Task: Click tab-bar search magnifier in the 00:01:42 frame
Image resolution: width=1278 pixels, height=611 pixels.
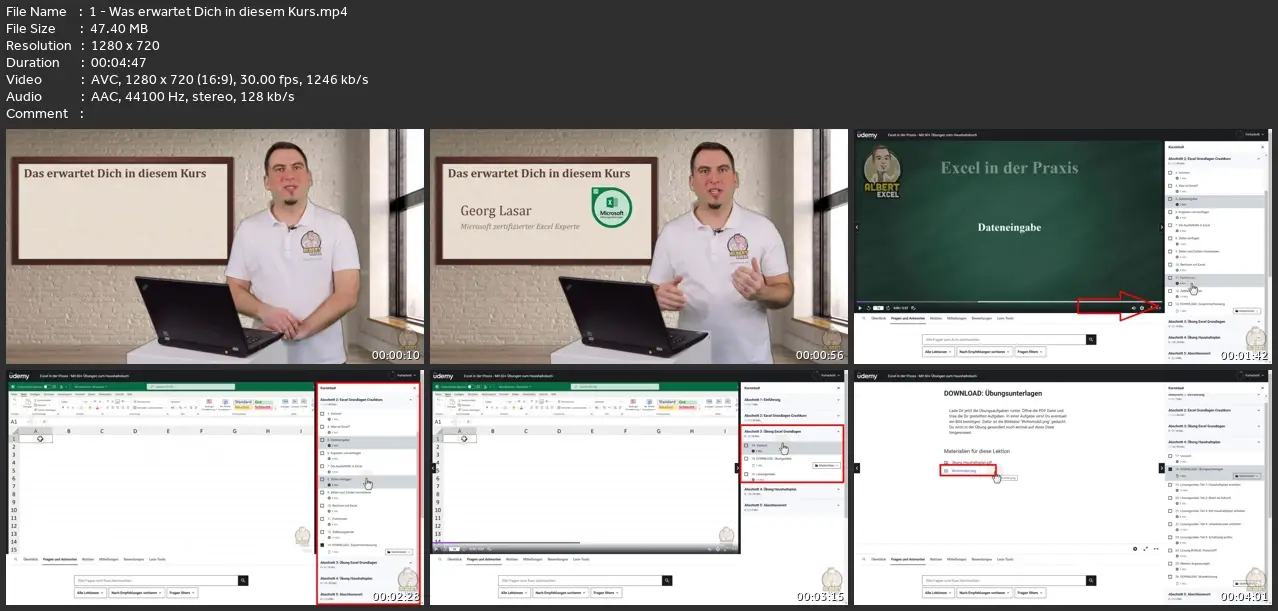Action: tap(864, 318)
